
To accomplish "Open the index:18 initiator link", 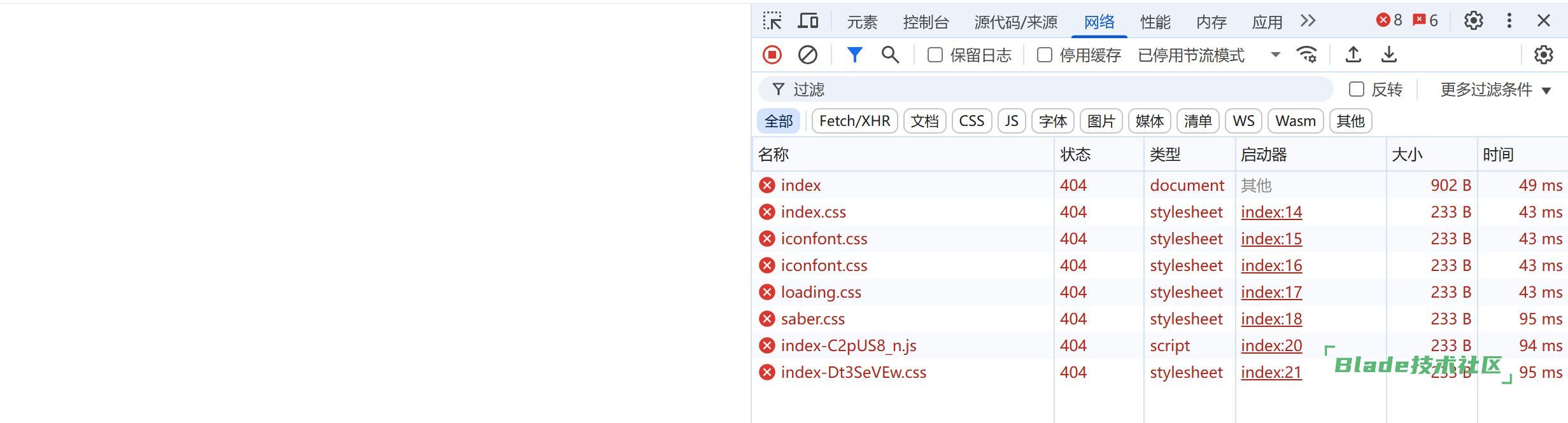I will coord(1271,319).
